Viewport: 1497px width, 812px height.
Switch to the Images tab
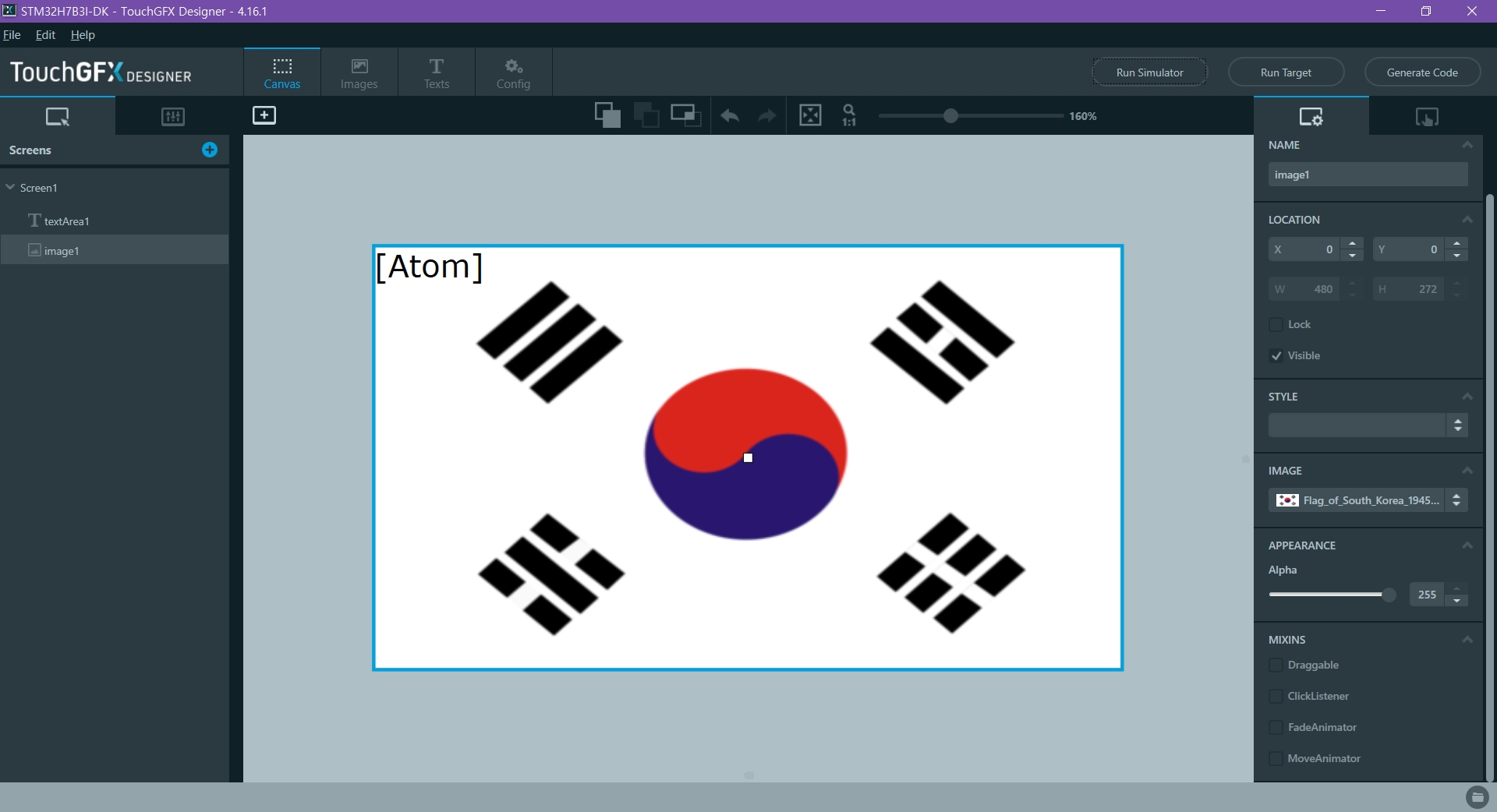point(359,72)
